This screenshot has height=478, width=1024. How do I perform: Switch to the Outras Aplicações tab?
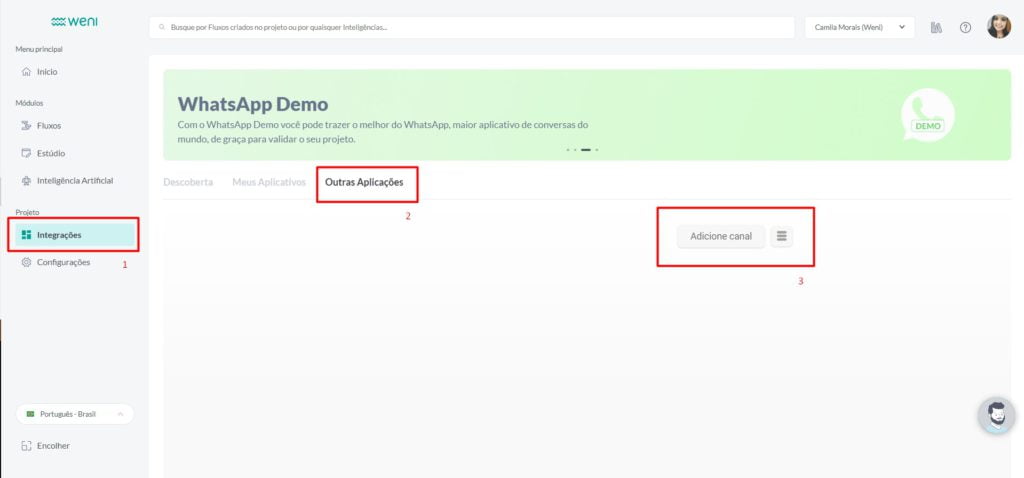point(364,182)
